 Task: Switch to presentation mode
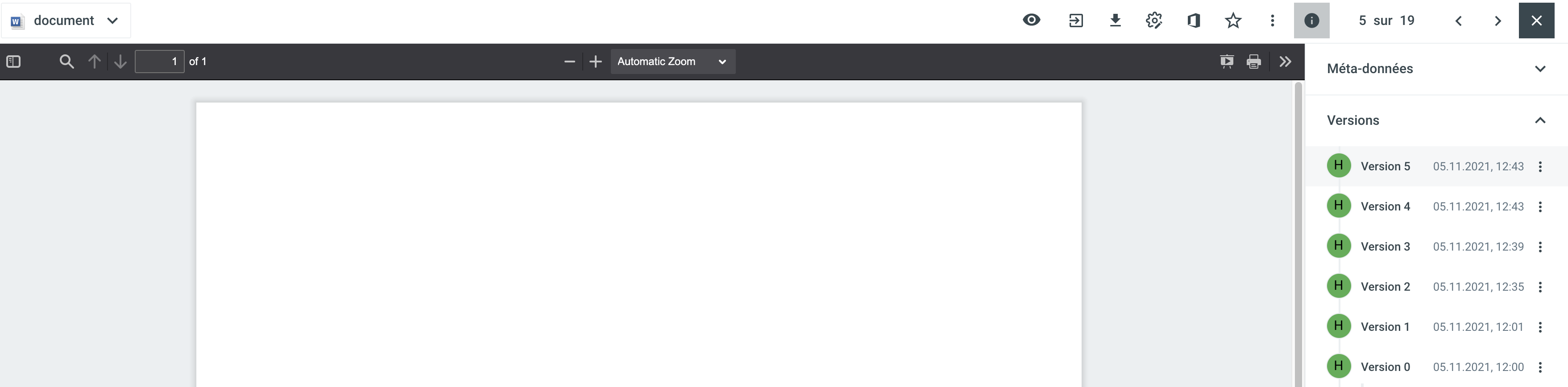coord(1227,62)
